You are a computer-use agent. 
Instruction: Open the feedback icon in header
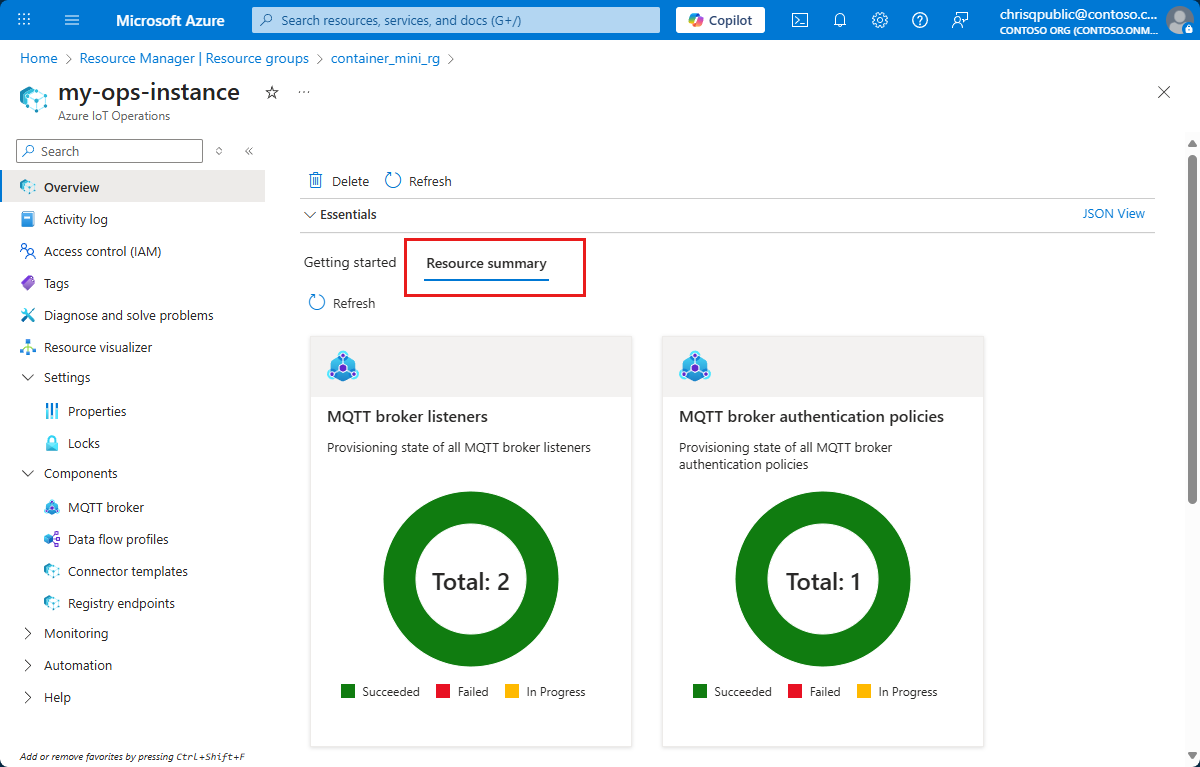pyautogui.click(x=960, y=20)
